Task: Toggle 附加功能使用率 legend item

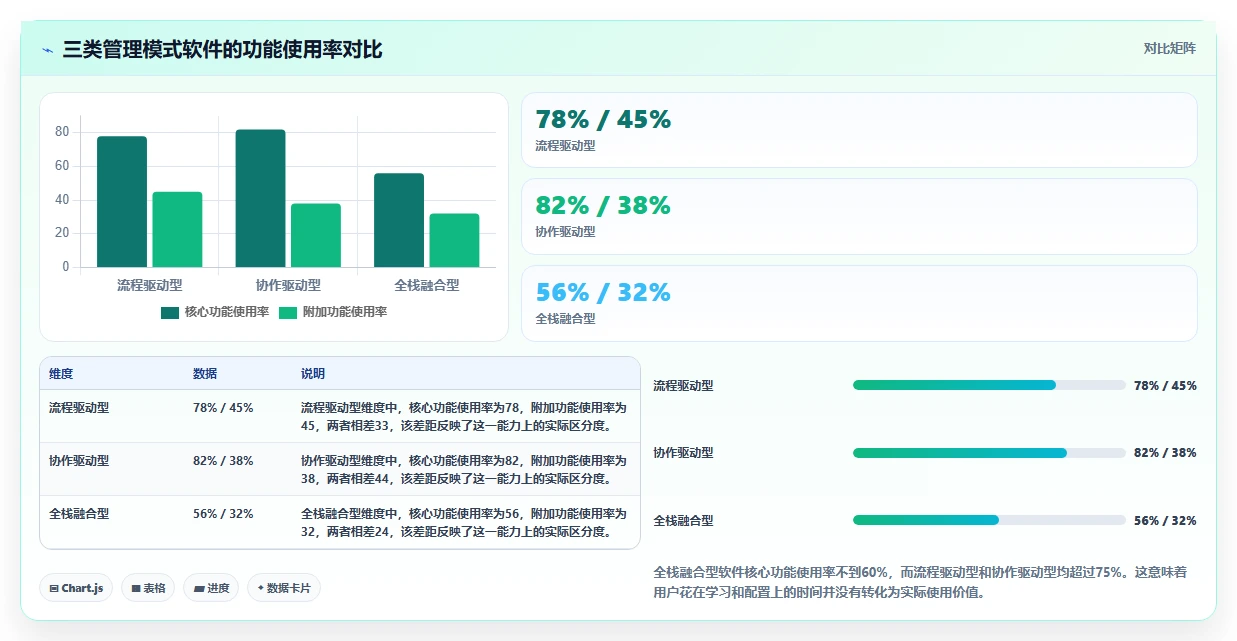Action: coord(332,312)
